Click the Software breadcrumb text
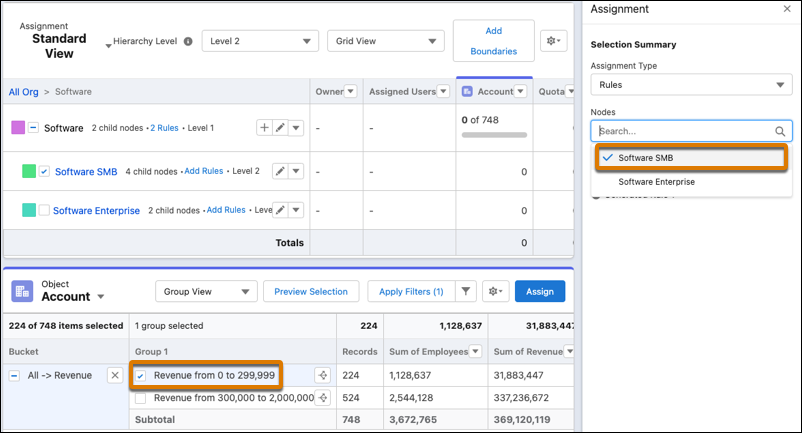This screenshot has width=802, height=433. point(73,92)
